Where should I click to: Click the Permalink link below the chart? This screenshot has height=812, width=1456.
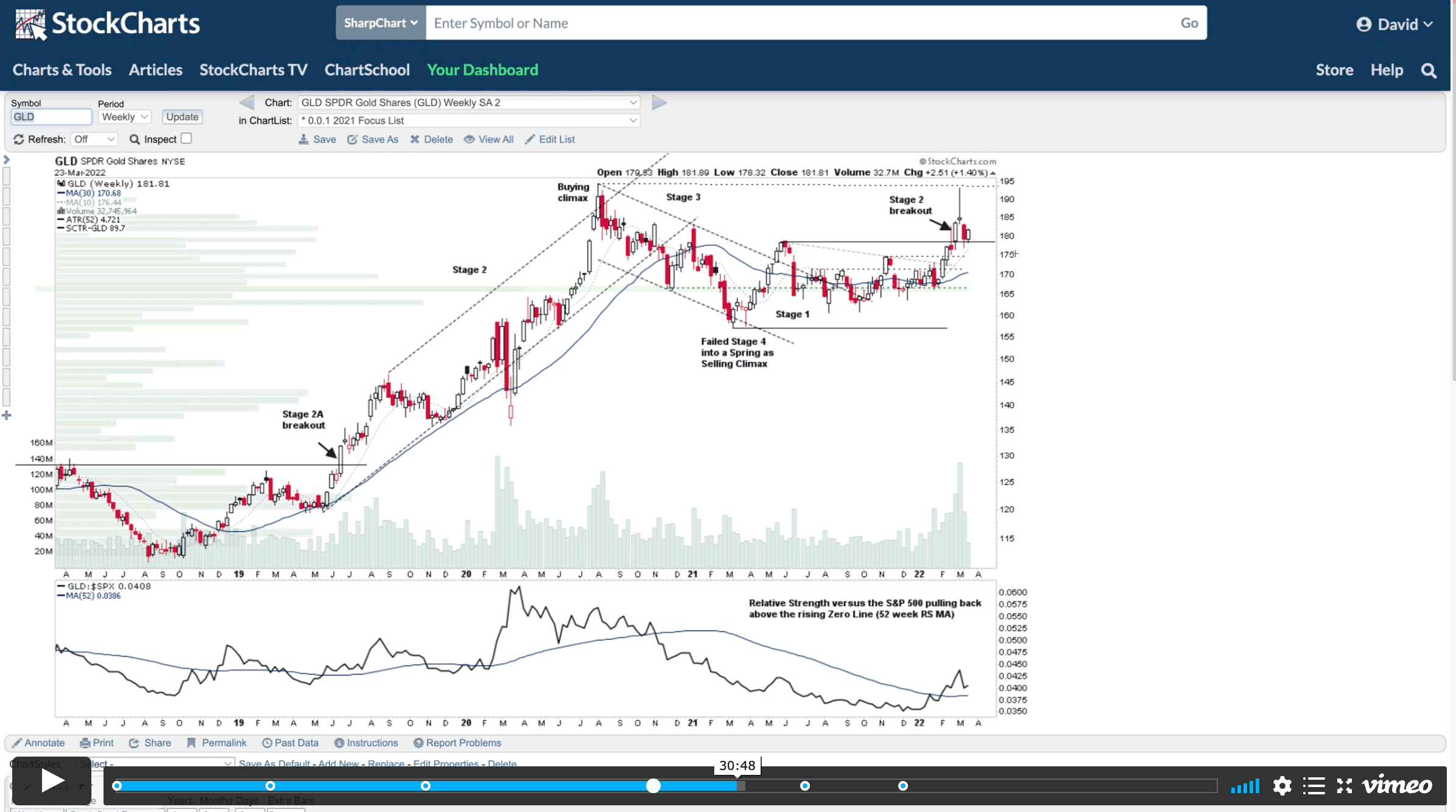[x=223, y=743]
